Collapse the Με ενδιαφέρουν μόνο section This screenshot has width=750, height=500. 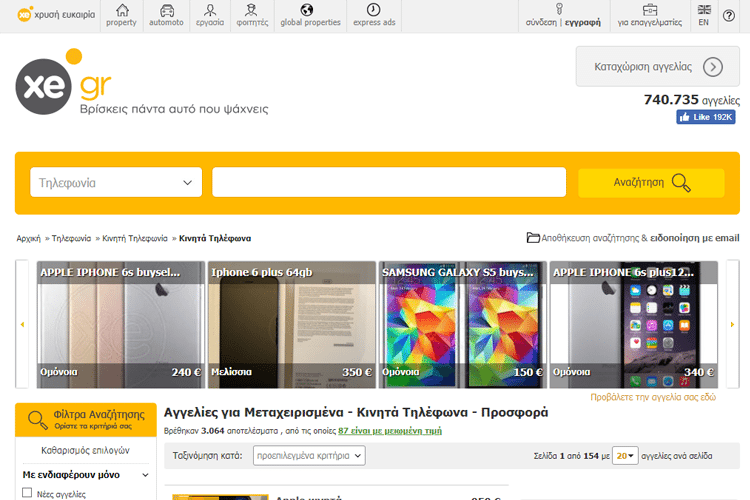click(145, 475)
